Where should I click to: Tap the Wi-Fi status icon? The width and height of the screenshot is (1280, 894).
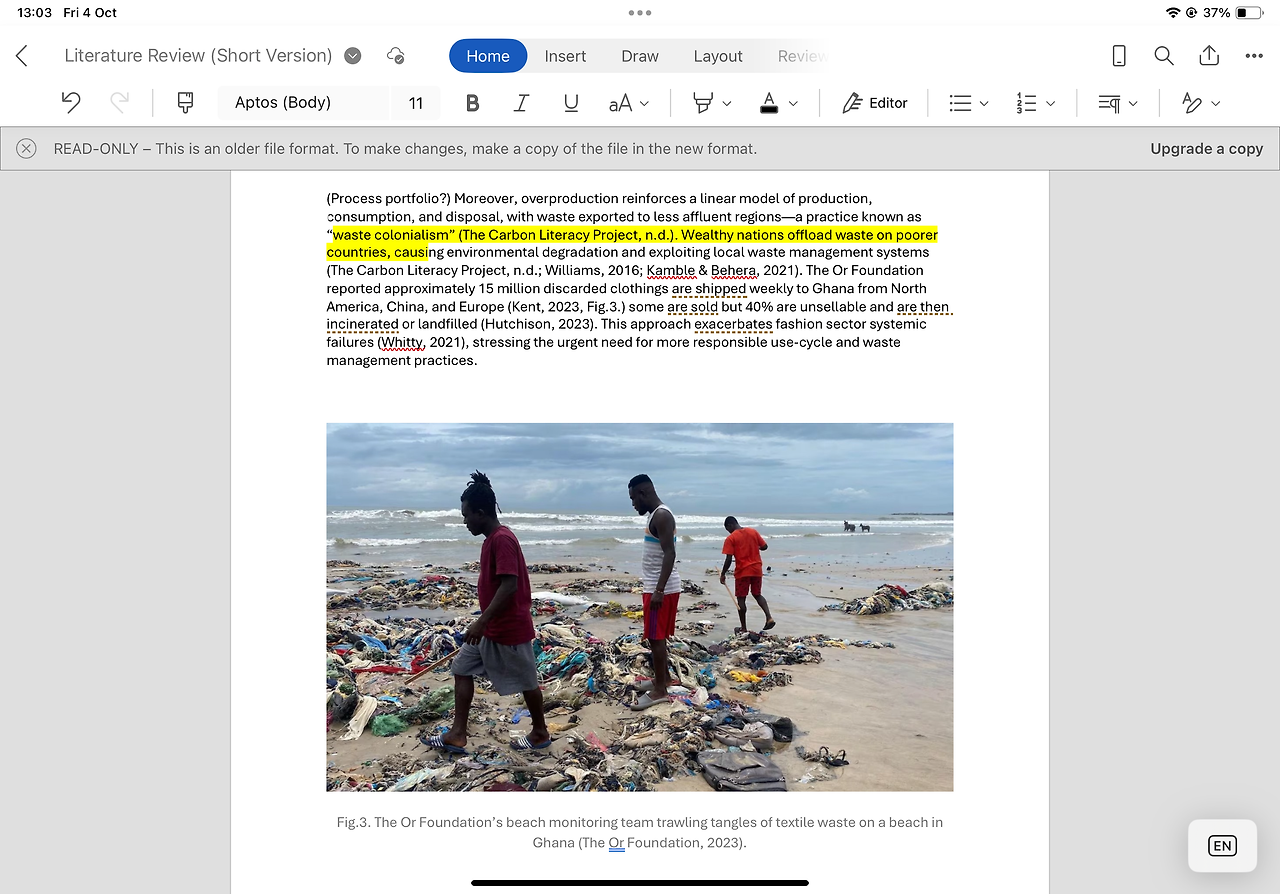(1173, 13)
